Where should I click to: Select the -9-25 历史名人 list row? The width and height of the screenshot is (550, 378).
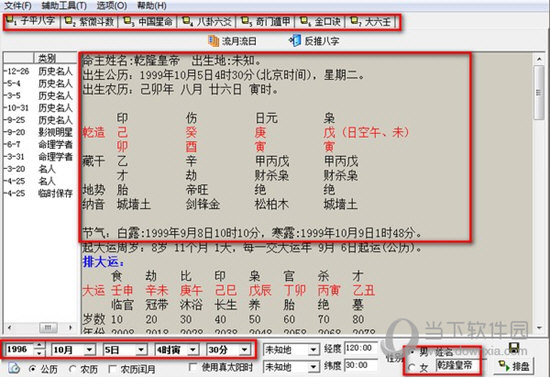coord(40,120)
